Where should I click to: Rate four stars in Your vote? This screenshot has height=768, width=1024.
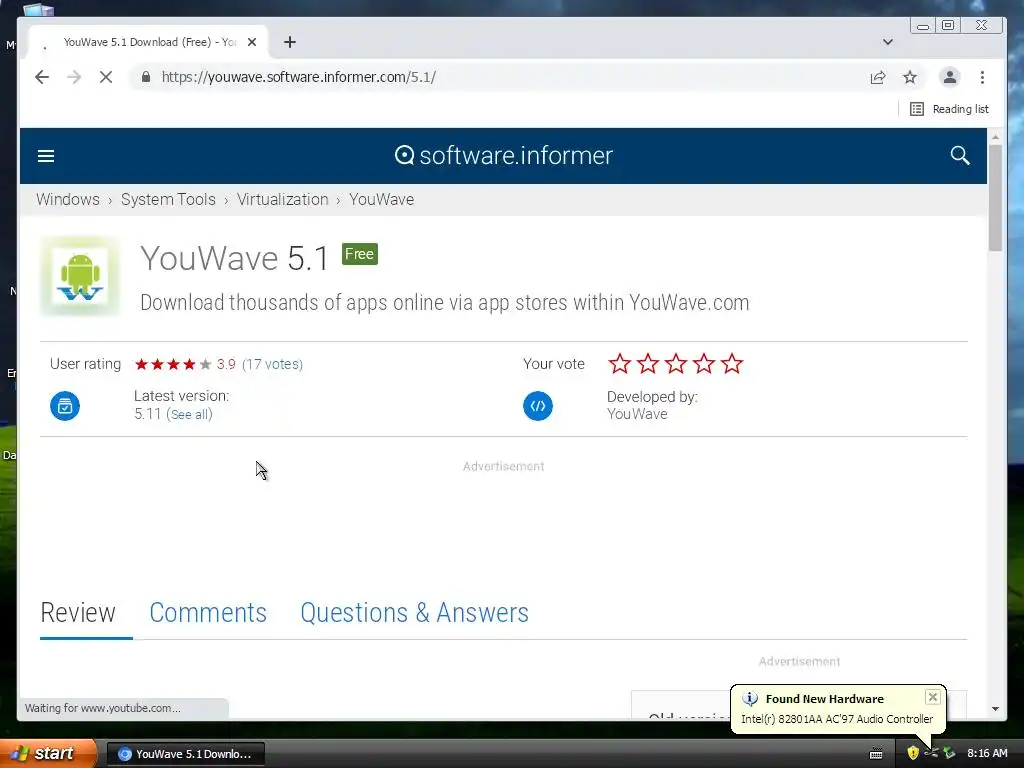[704, 364]
